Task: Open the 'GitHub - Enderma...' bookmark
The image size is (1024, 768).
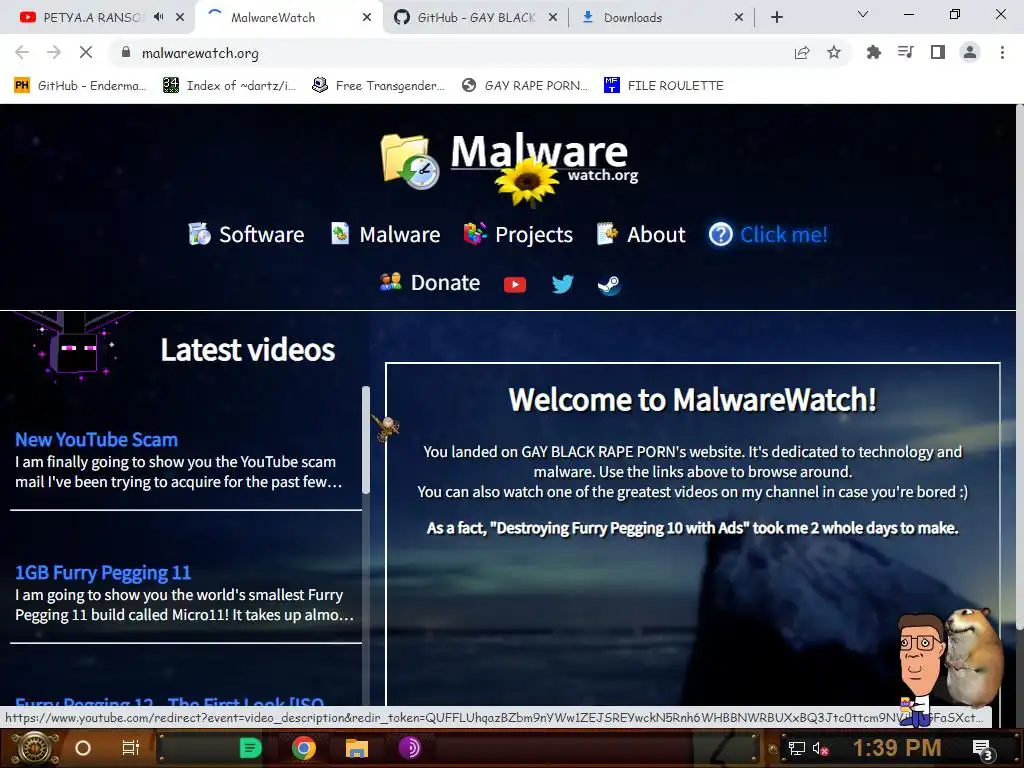Action: 80,86
